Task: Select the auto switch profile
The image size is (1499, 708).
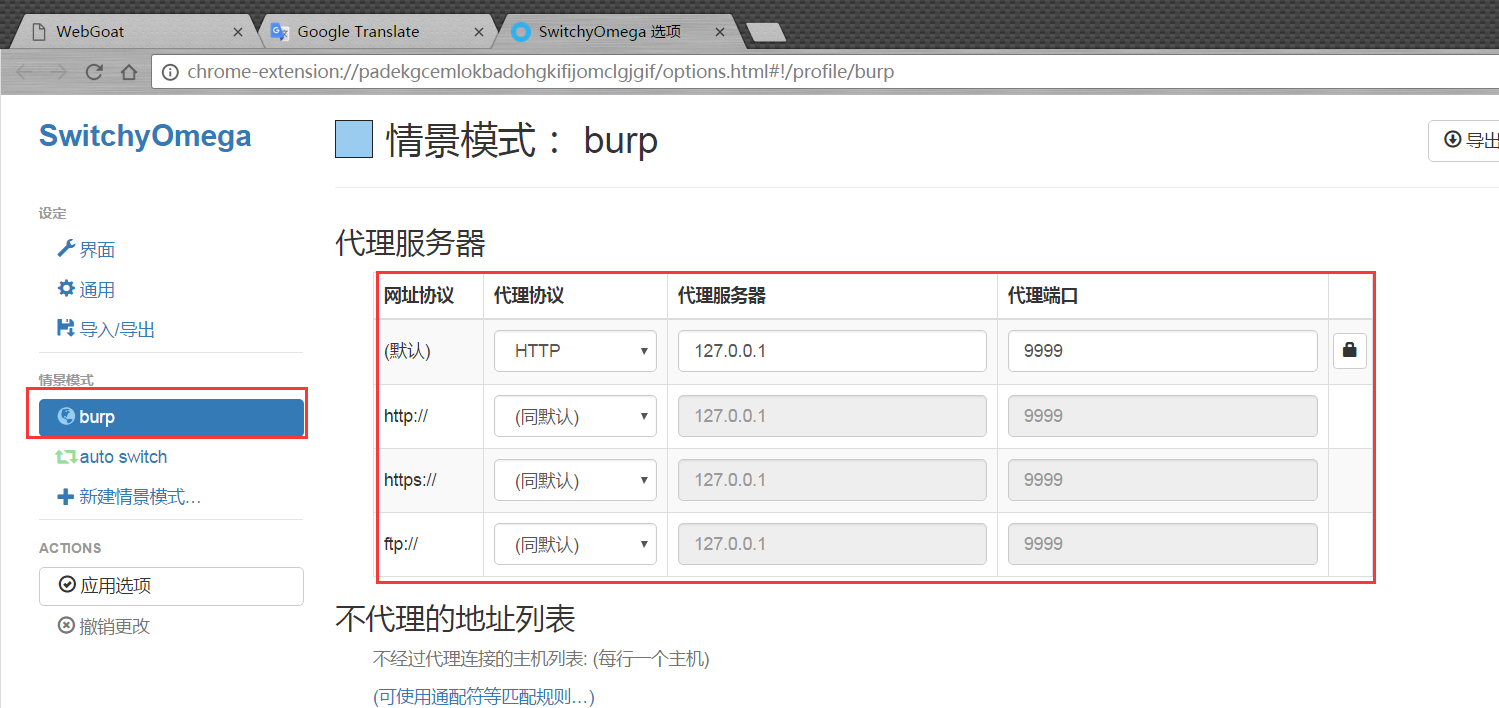Action: (x=111, y=457)
